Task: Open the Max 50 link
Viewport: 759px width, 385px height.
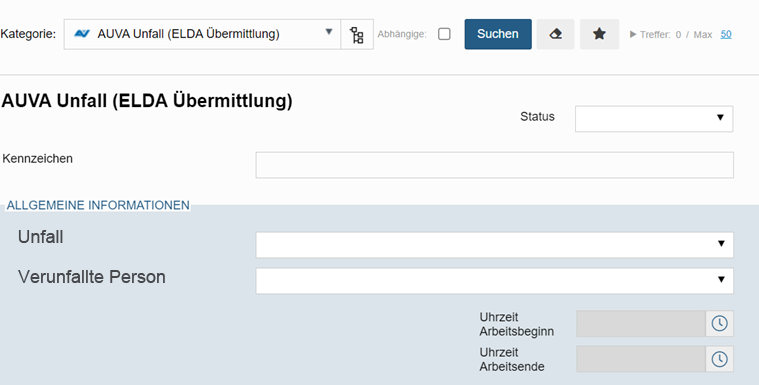Action: coord(726,34)
